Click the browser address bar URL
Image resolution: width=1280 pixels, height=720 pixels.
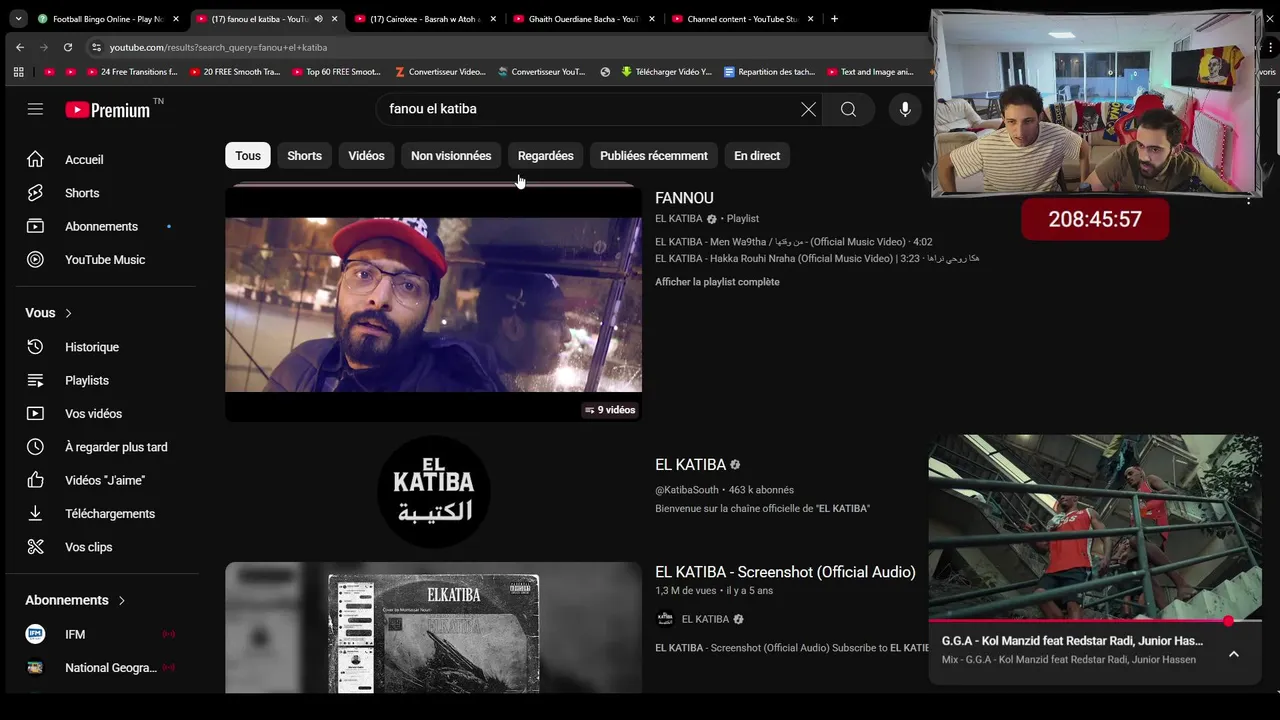click(x=218, y=47)
